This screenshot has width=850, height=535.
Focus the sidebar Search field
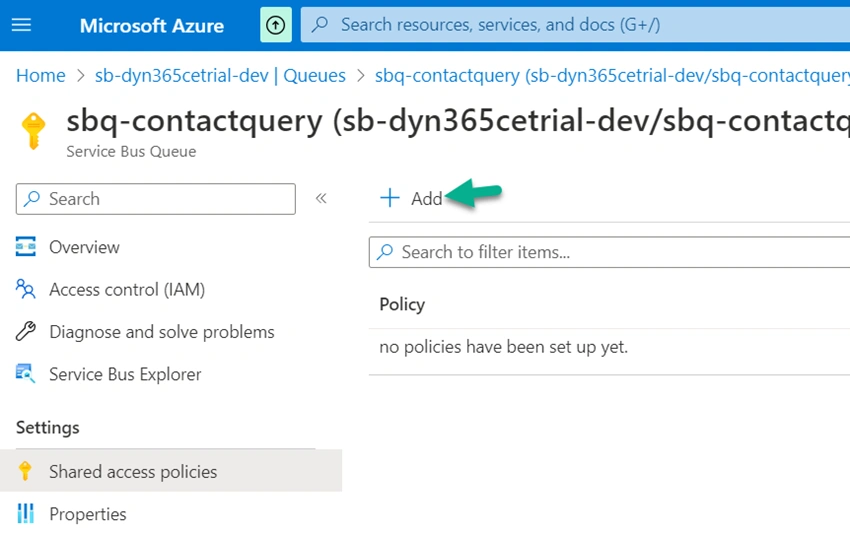coord(156,199)
